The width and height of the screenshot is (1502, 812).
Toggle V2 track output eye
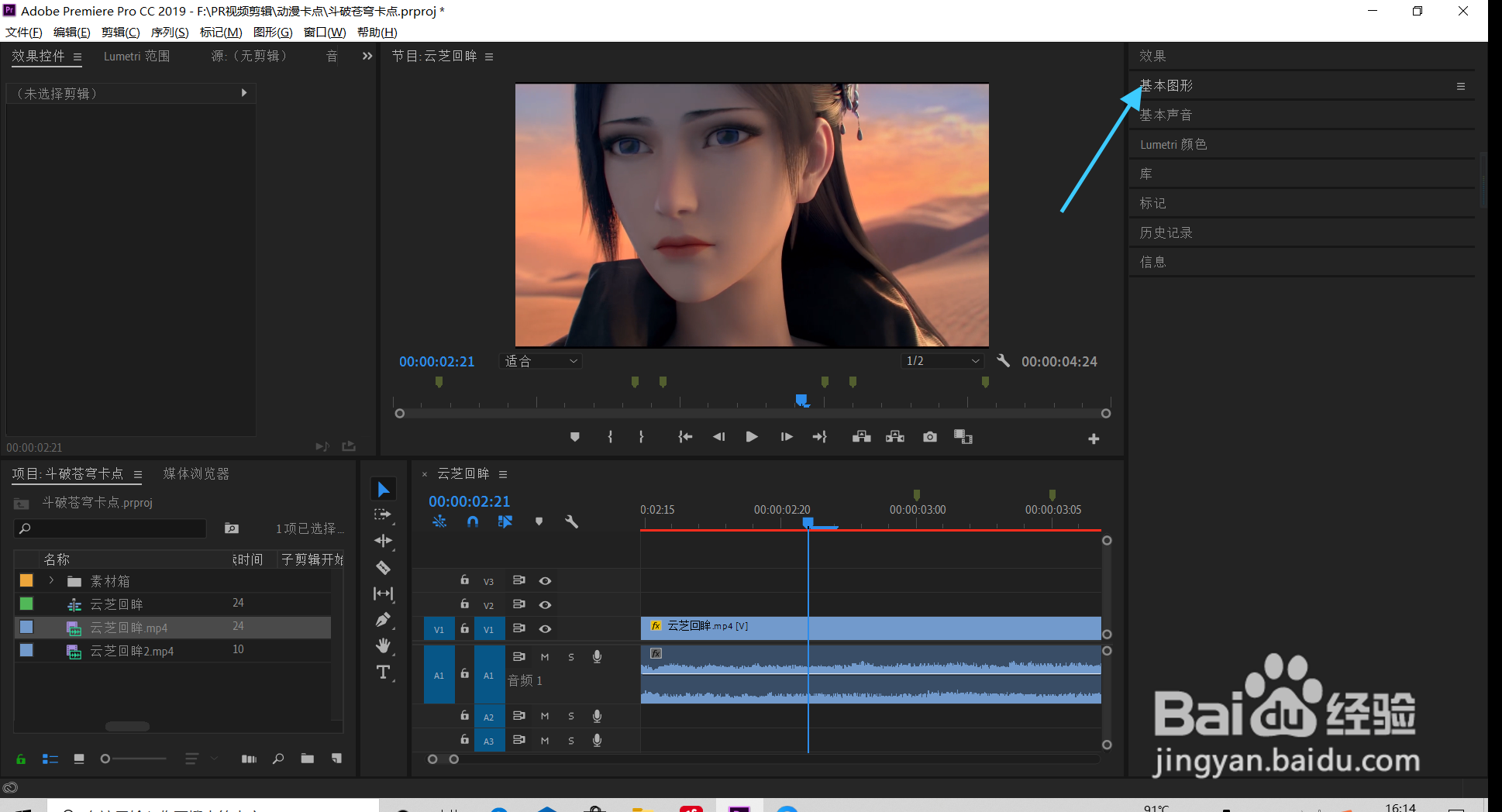click(545, 604)
